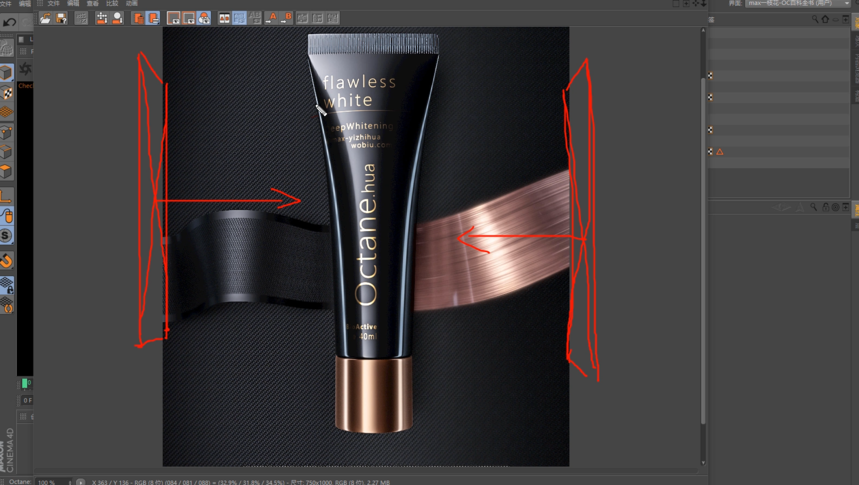
Task: Click the grid-with-padlock icon in left palette
Action: click(x=7, y=285)
